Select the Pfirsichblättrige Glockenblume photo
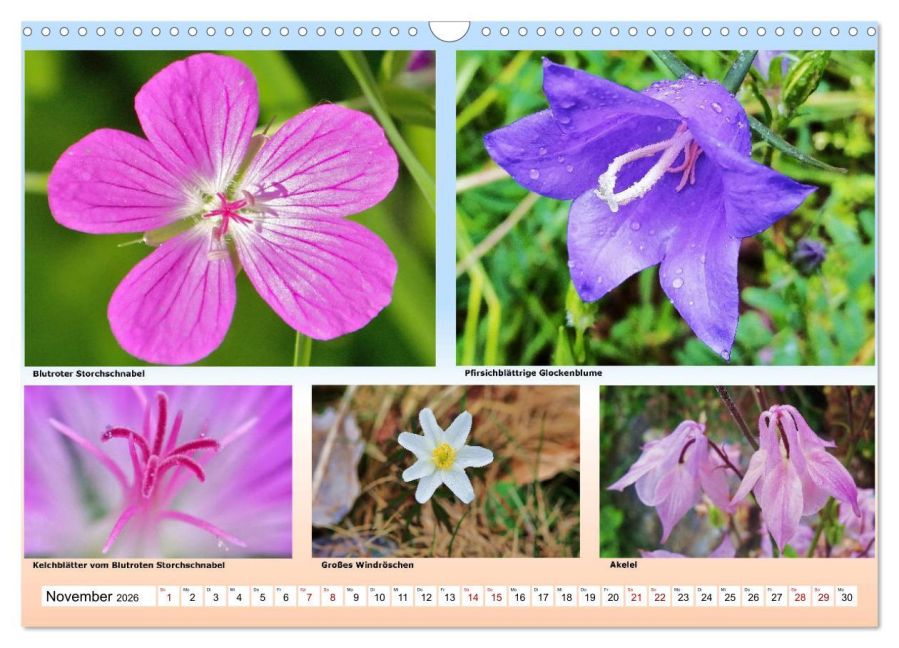The image size is (899, 648). (666, 208)
